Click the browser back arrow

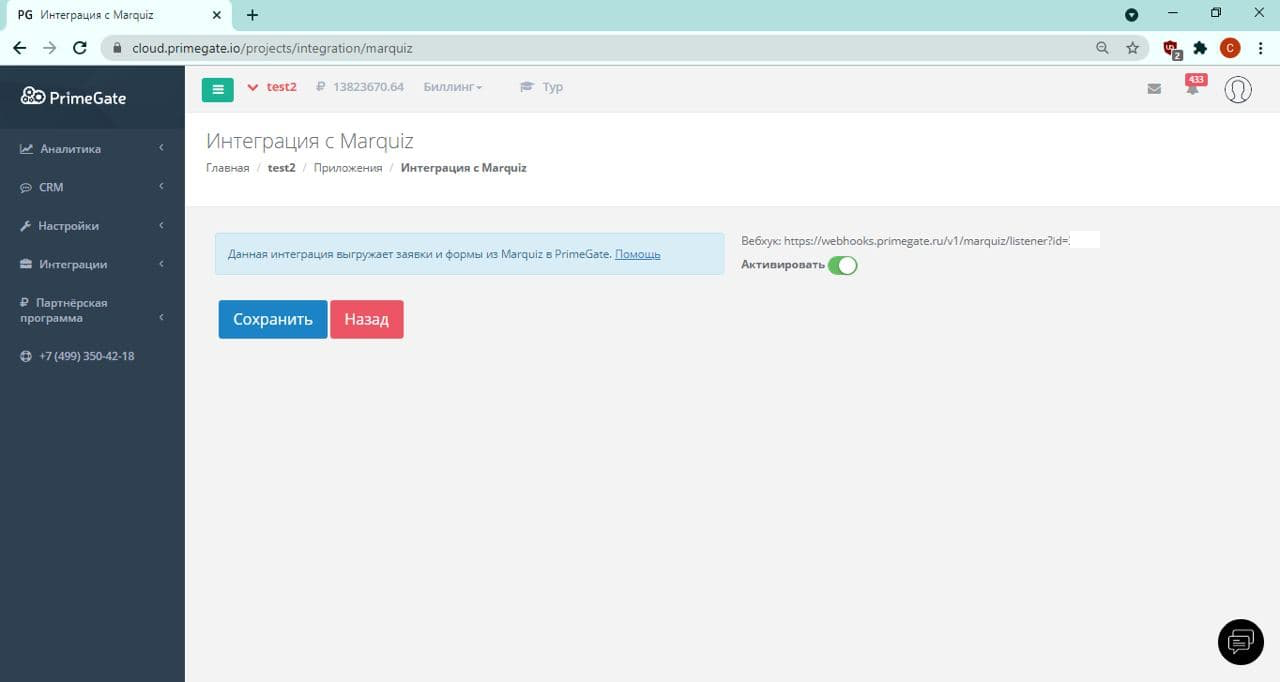[19, 48]
